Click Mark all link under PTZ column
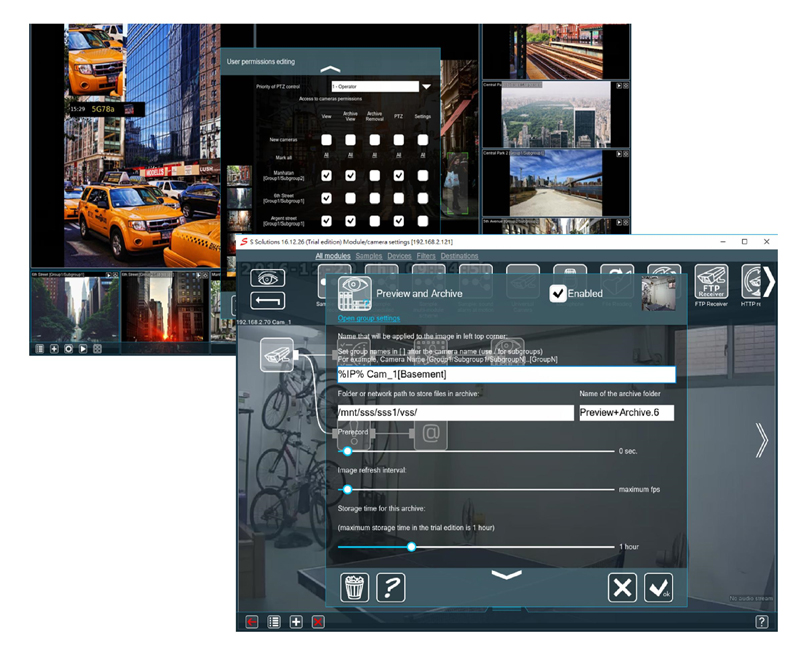 (399, 155)
